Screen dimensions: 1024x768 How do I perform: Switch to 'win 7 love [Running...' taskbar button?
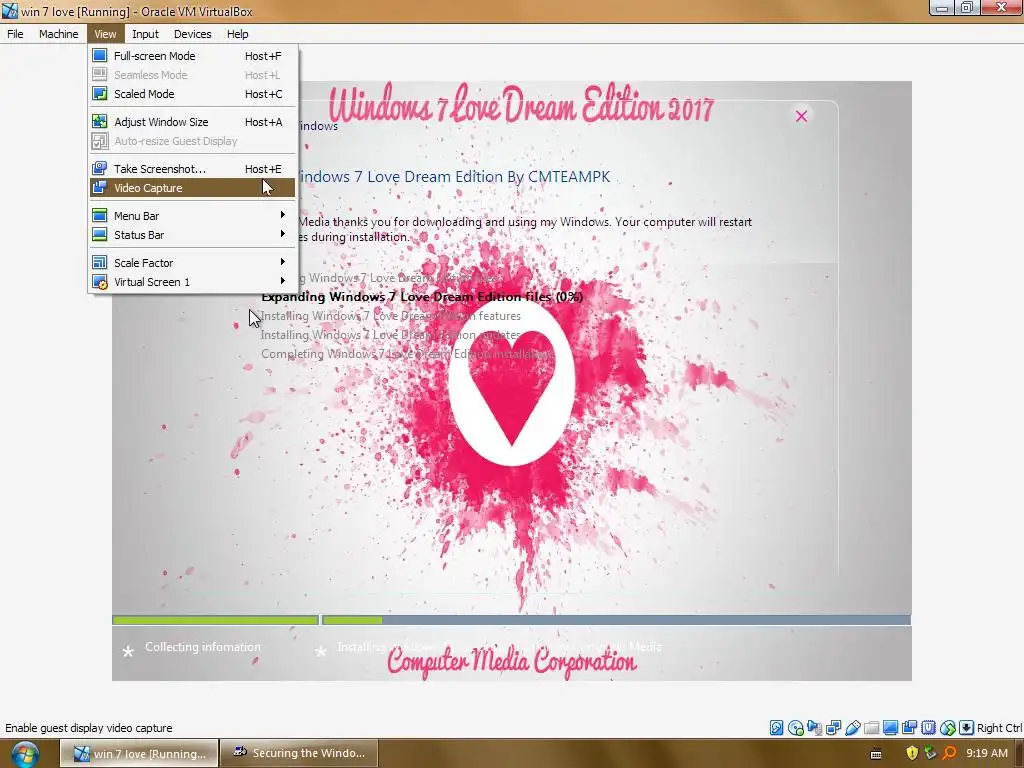pos(139,754)
